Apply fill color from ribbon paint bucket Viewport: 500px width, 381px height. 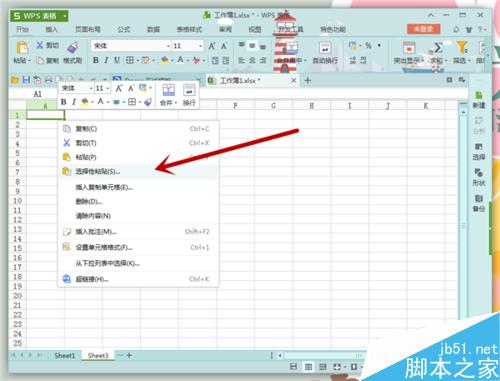pos(164,60)
